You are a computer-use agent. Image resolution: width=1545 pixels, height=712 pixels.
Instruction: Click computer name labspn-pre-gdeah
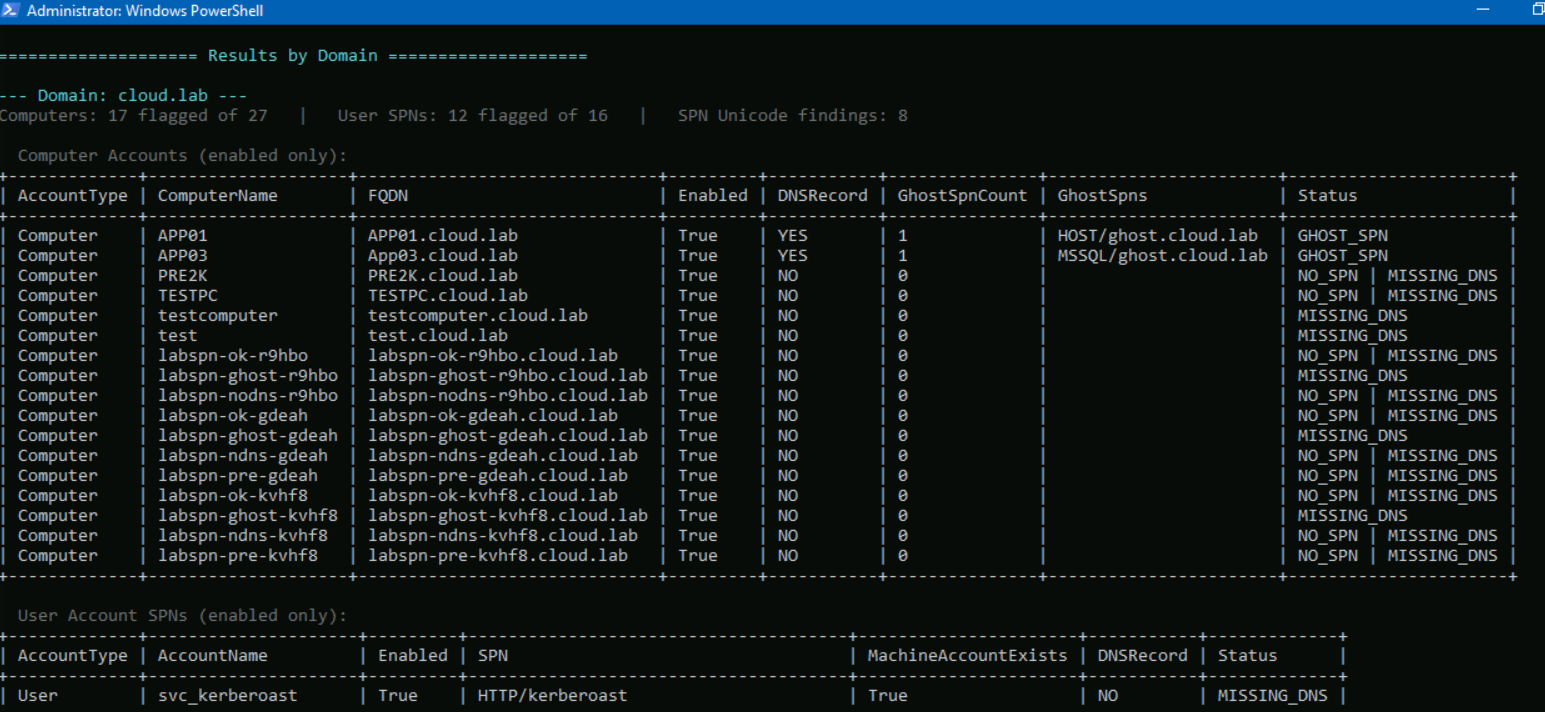point(237,476)
